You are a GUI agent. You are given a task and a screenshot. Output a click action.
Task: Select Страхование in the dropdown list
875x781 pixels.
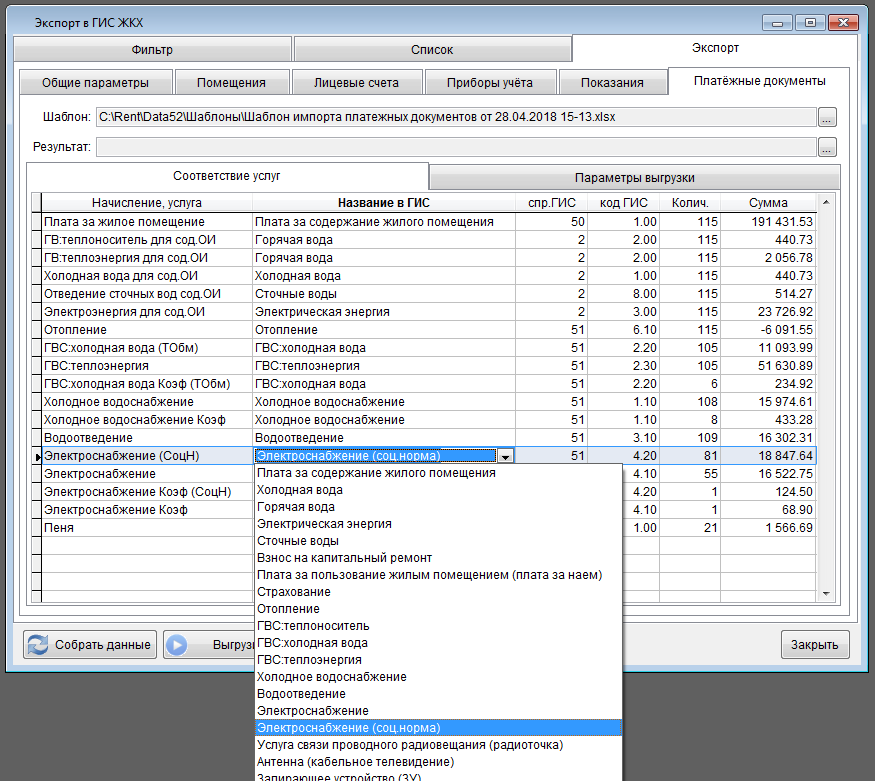438,592
